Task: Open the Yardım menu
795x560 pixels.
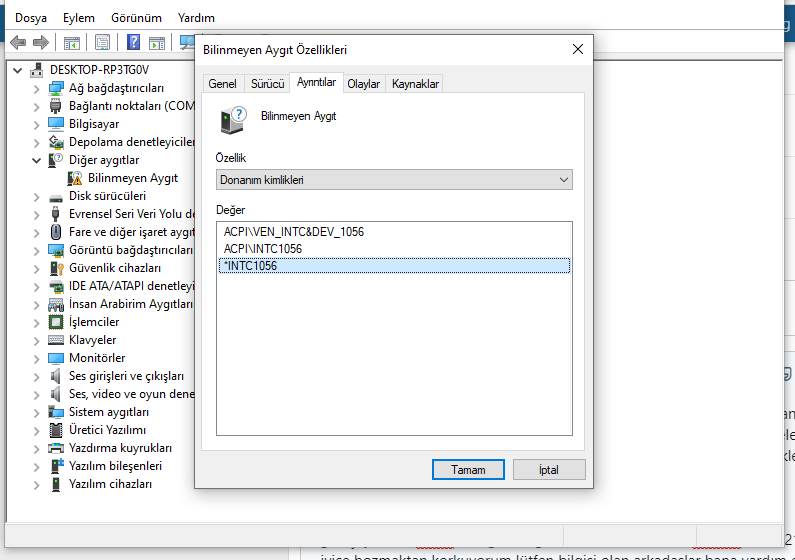Action: [196, 18]
